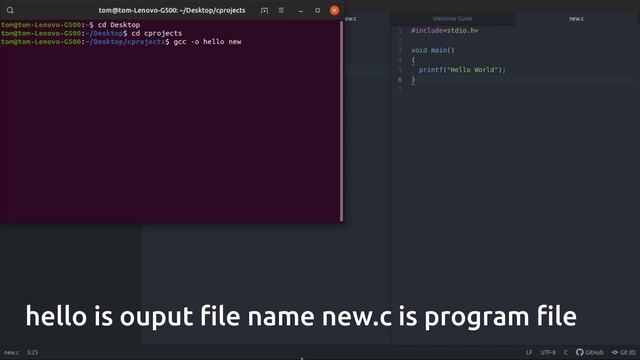
Task: Click the void main() line in the editor
Action: coord(433,50)
